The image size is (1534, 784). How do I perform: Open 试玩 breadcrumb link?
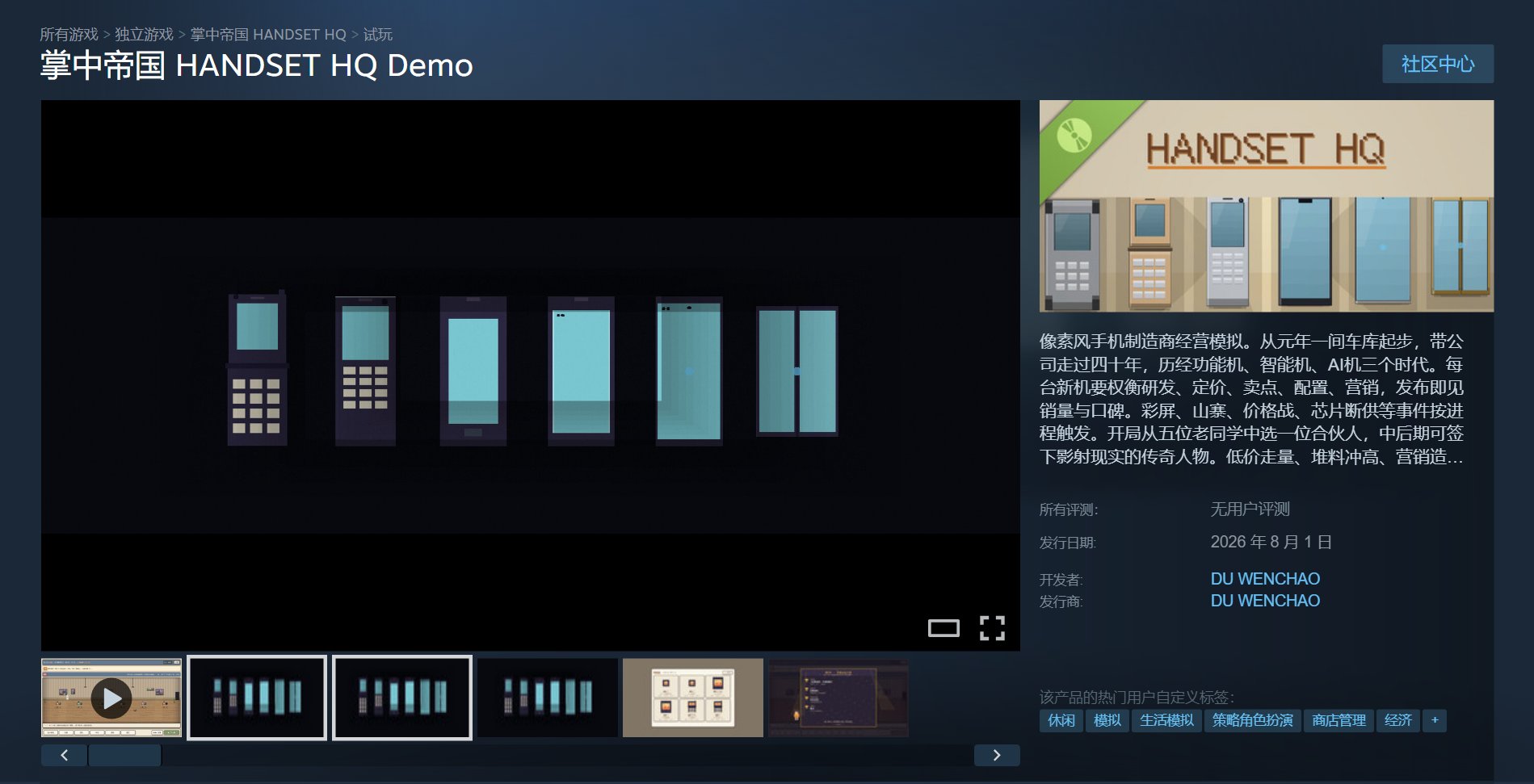point(377,35)
